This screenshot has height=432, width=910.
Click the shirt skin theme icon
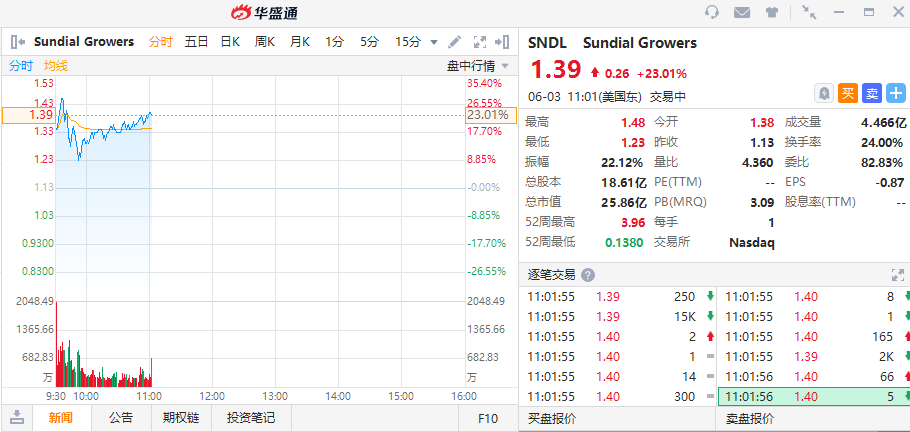(x=771, y=12)
